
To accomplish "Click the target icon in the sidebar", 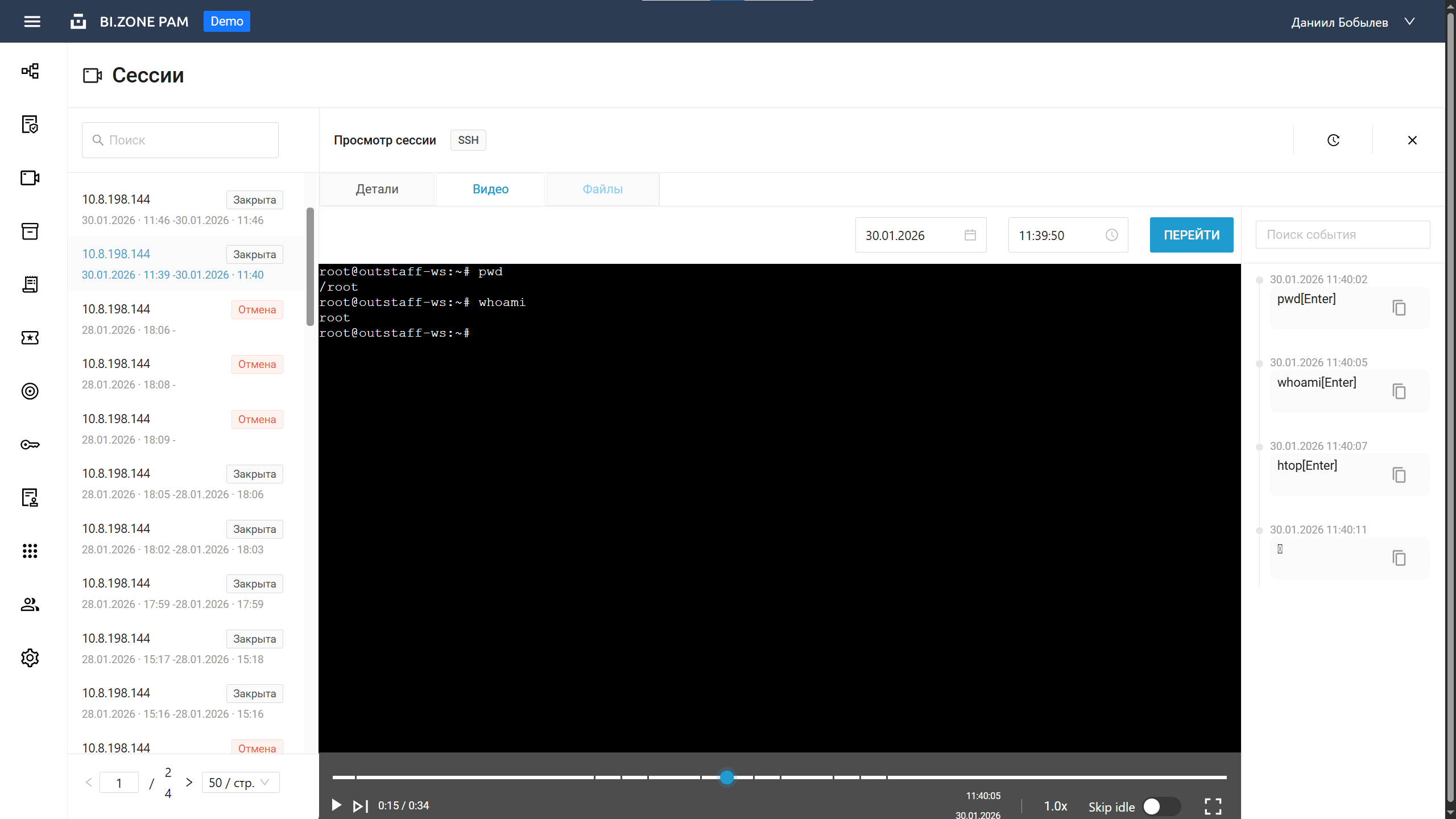I will click(30, 391).
